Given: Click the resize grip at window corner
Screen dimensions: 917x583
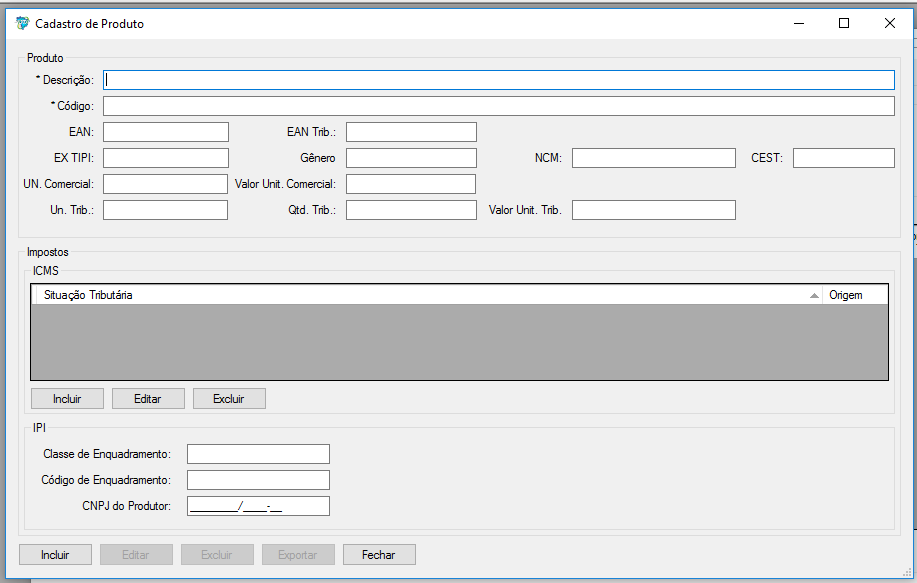Looking at the screenshot, I should 907,573.
